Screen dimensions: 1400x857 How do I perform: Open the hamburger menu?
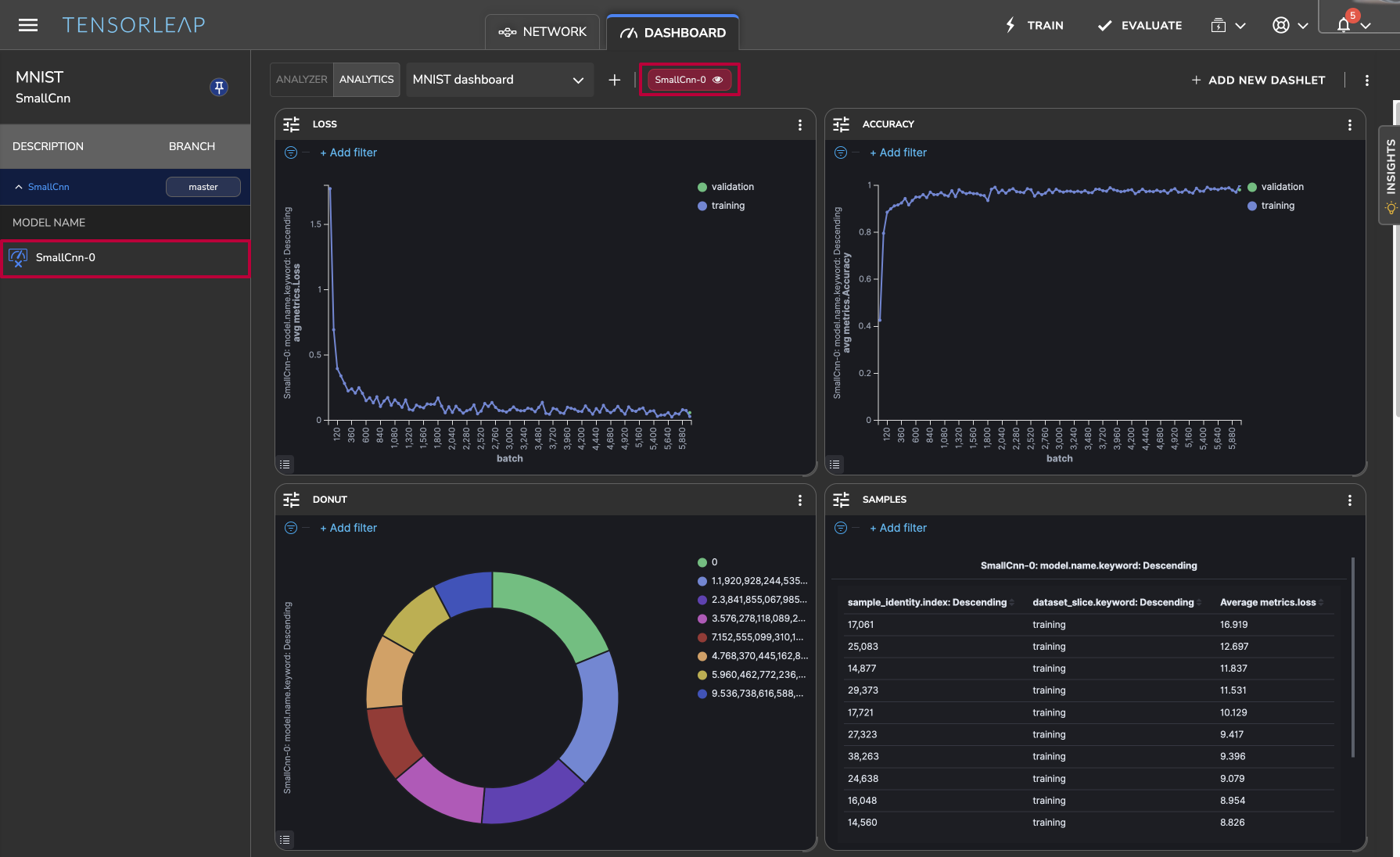point(28,25)
